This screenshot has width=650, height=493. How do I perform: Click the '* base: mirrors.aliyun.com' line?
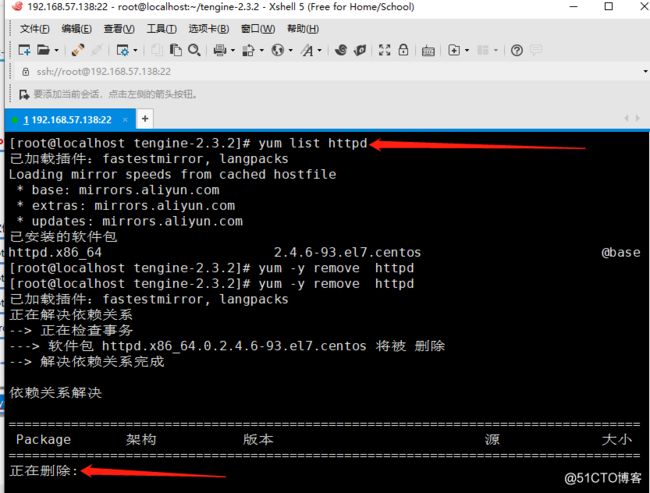click(x=118, y=190)
